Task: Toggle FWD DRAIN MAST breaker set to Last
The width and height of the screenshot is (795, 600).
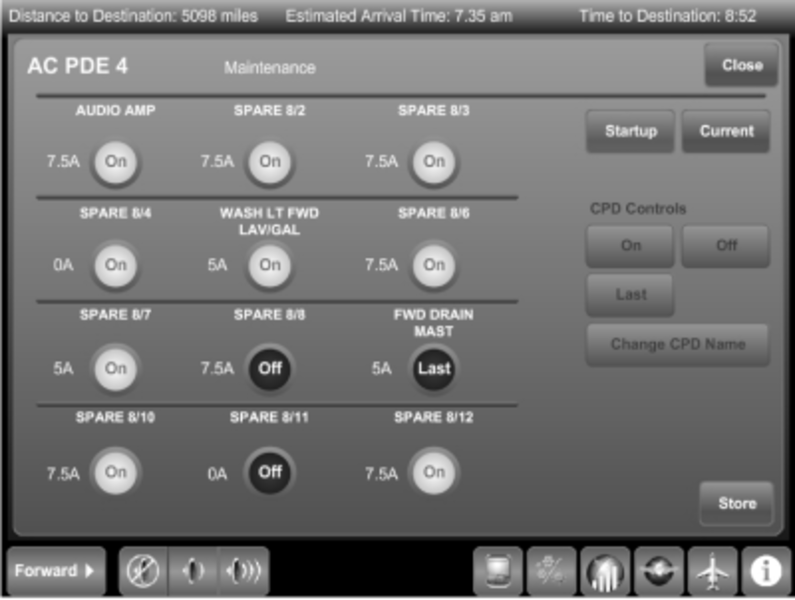Action: [434, 368]
